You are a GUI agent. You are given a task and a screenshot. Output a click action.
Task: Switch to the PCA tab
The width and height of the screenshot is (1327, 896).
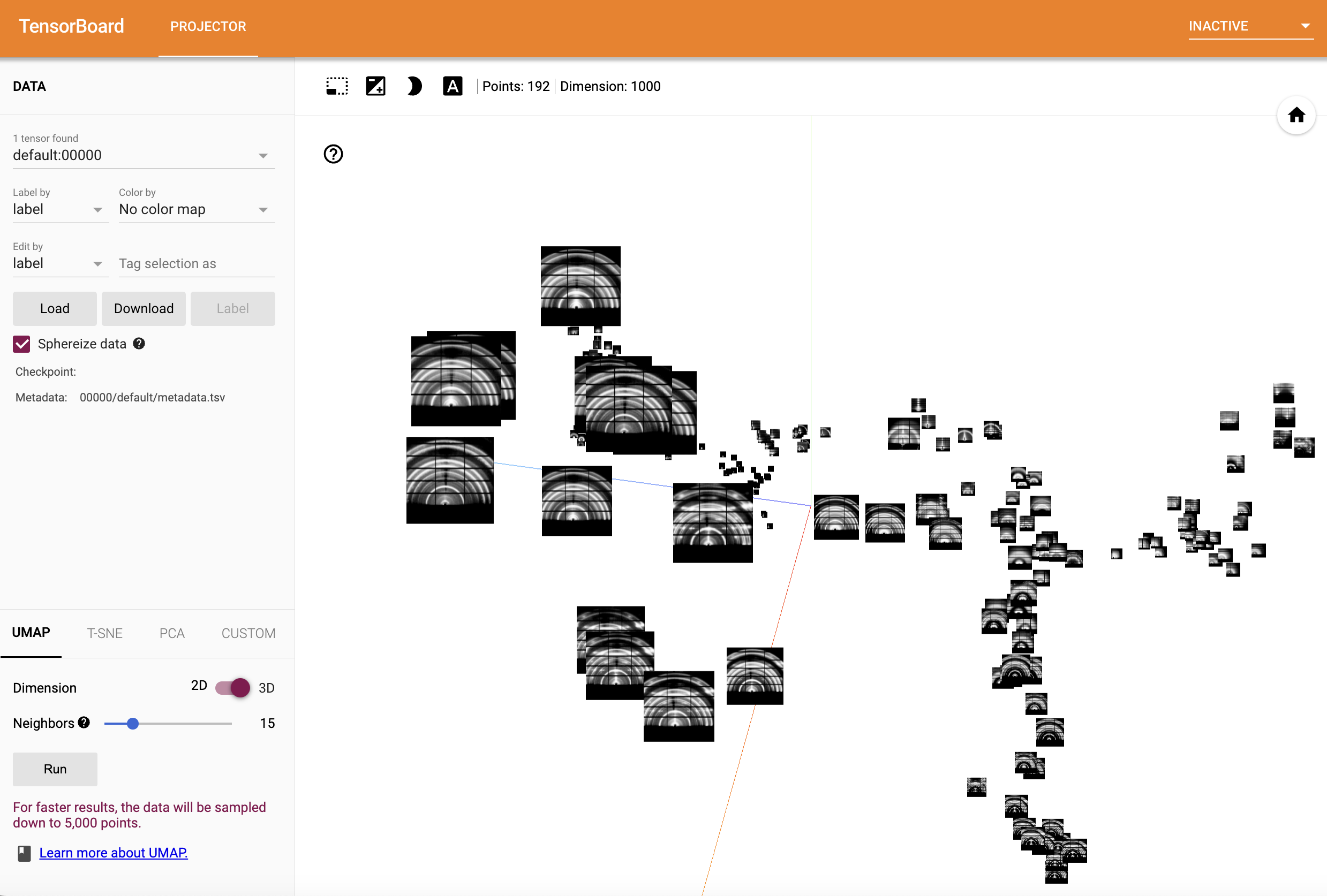click(172, 634)
